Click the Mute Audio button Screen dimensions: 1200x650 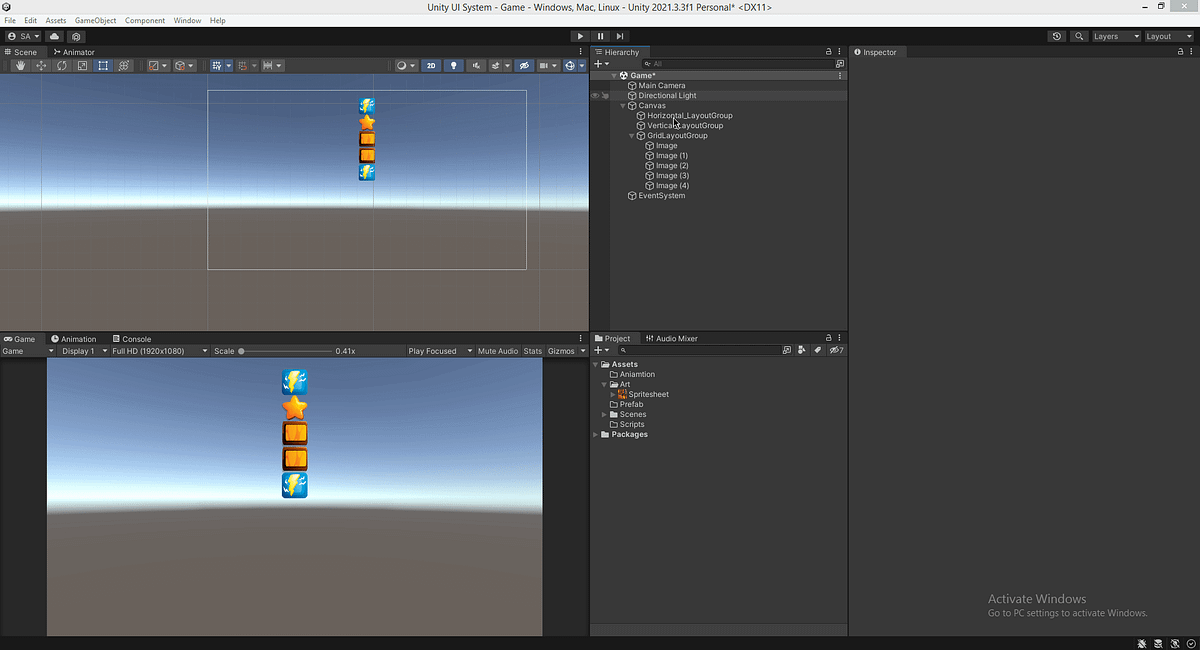coord(498,351)
